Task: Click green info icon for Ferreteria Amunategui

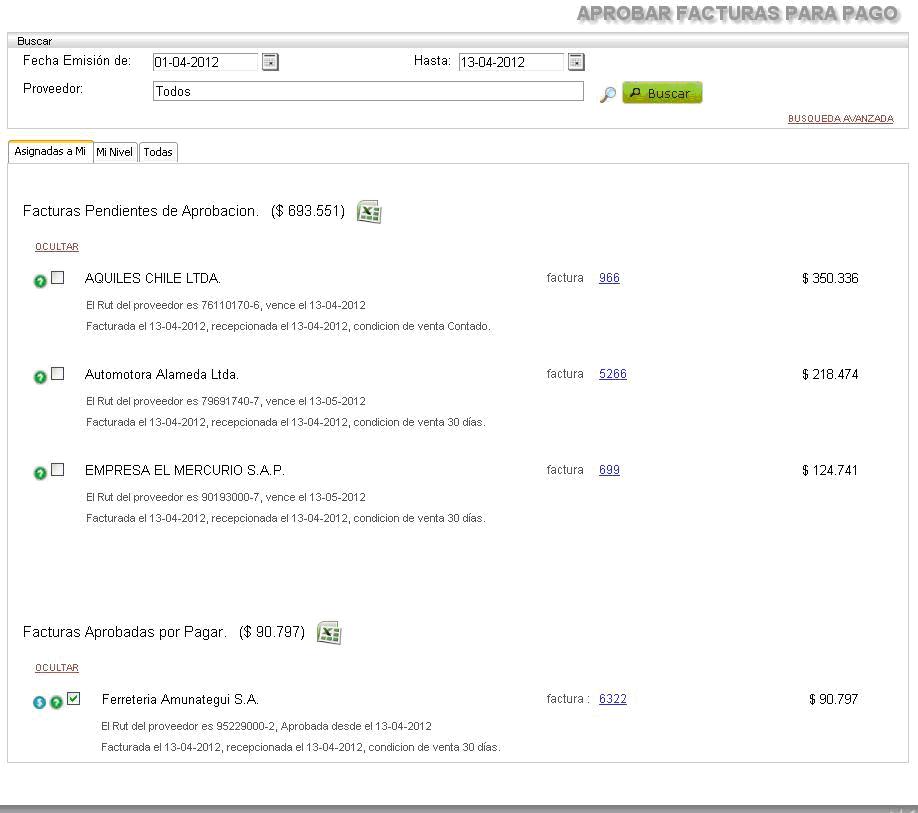Action: pyautogui.click(x=56, y=702)
